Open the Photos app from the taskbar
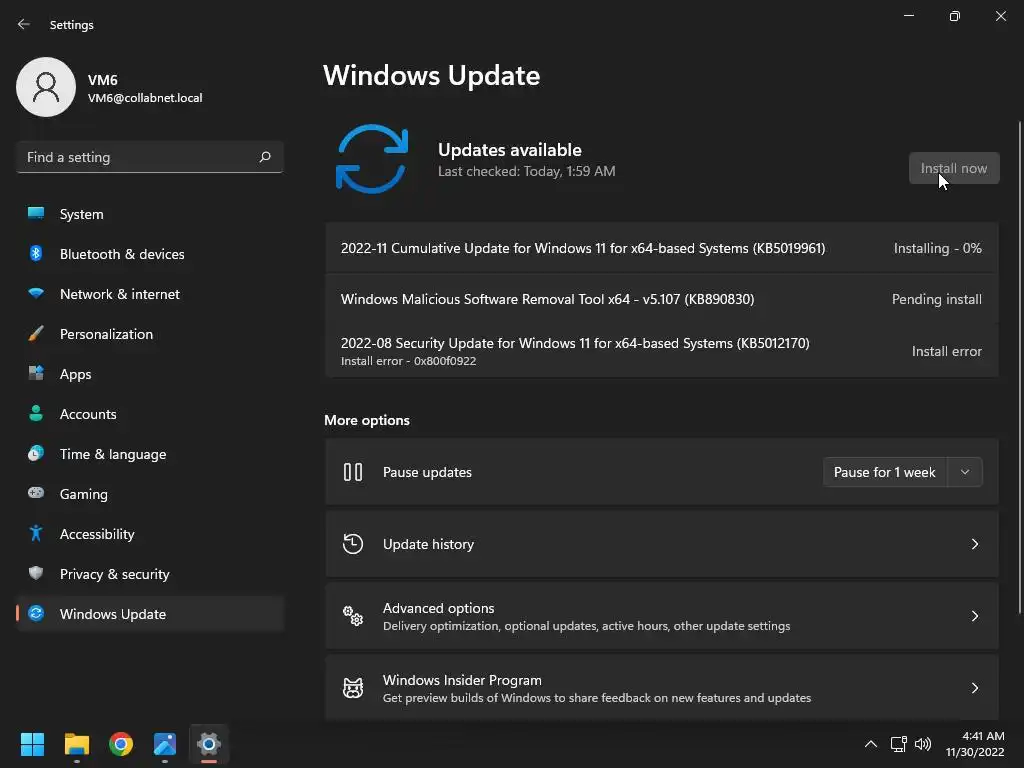This screenshot has height=768, width=1024. click(165, 744)
